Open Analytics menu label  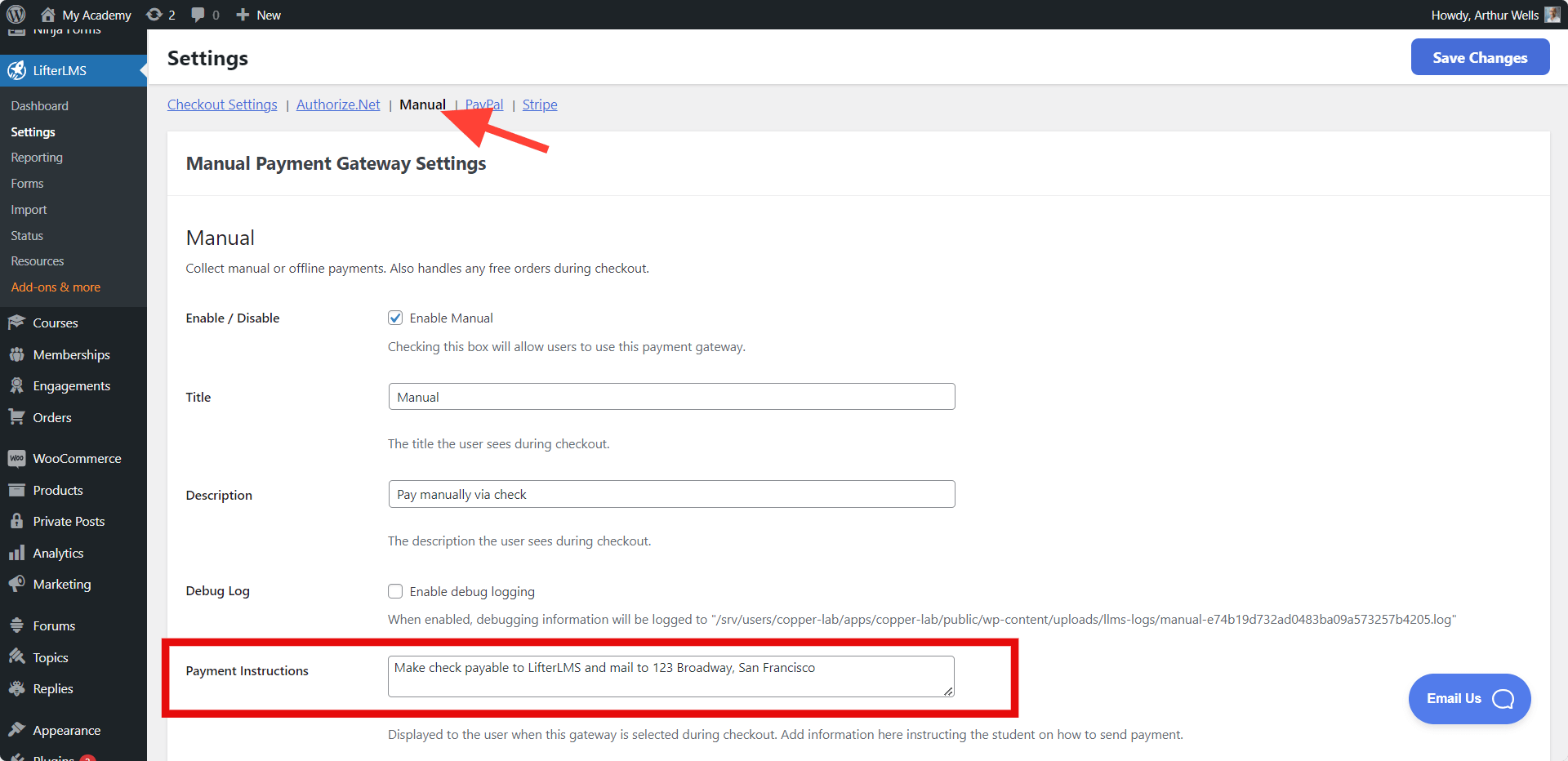tap(58, 553)
